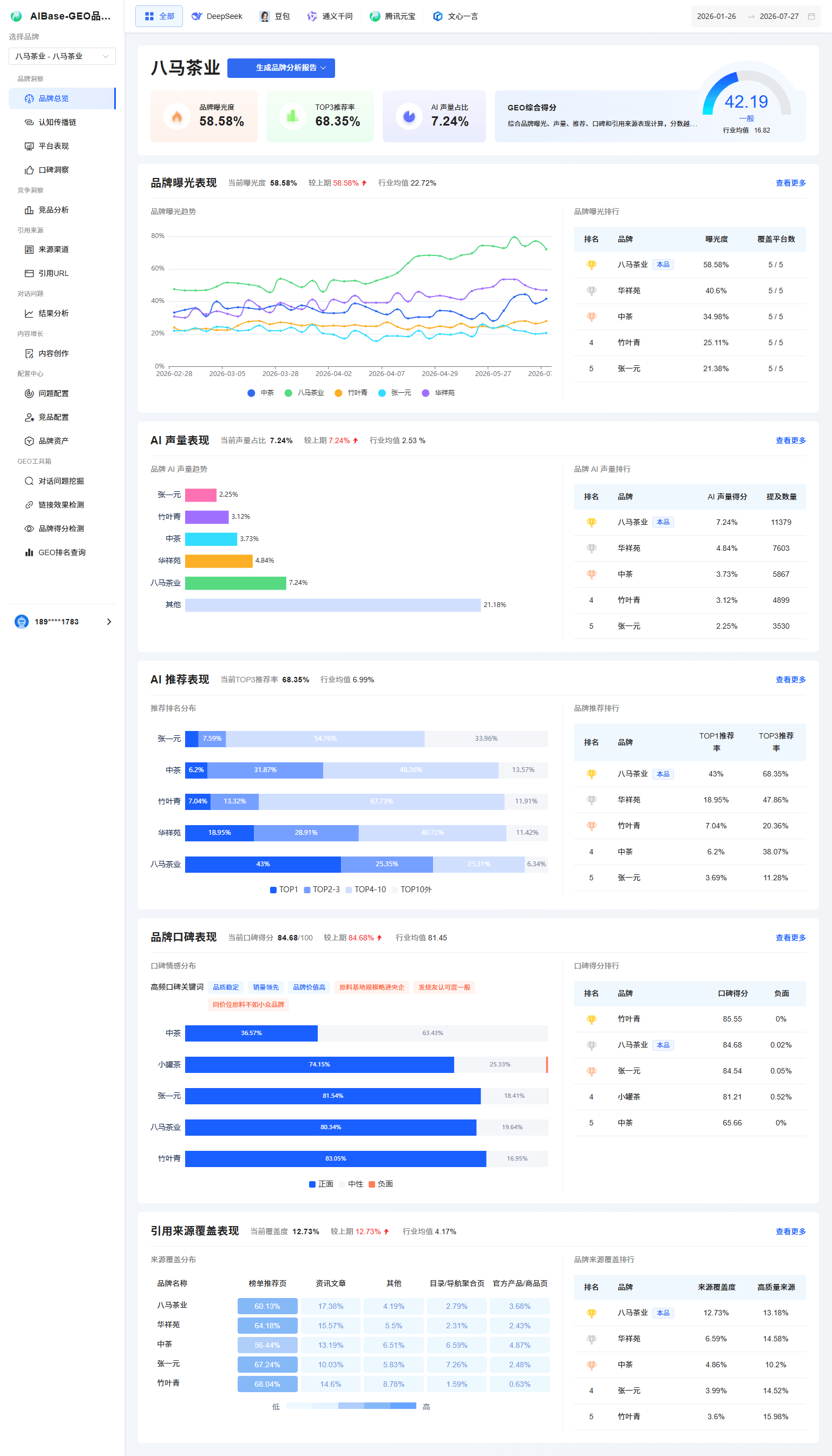The height and width of the screenshot is (1456, 832).
Task: Go to 内容创作 page
Action: point(62,353)
